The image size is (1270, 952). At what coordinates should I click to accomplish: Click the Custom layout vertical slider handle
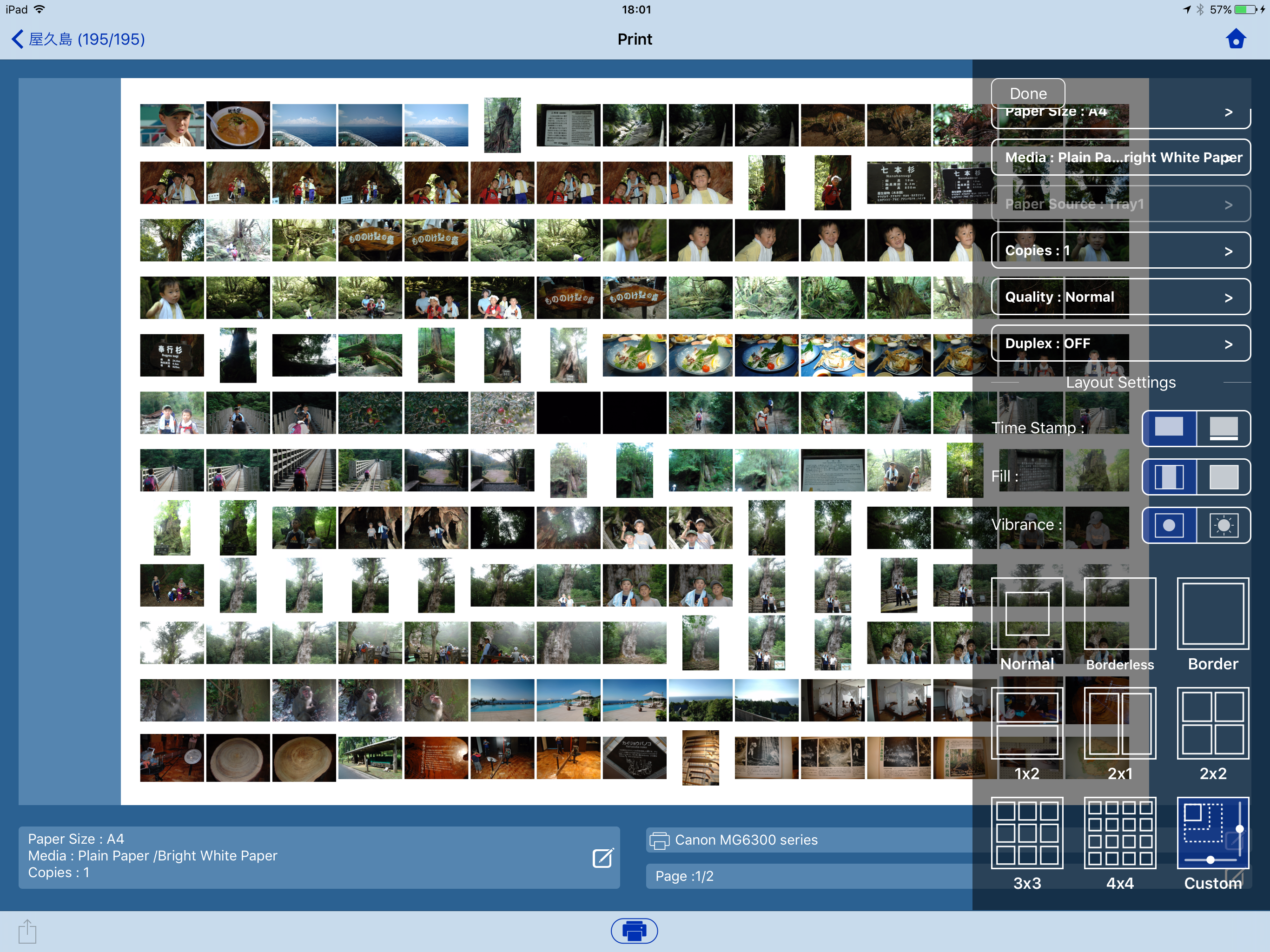pyautogui.click(x=1240, y=828)
